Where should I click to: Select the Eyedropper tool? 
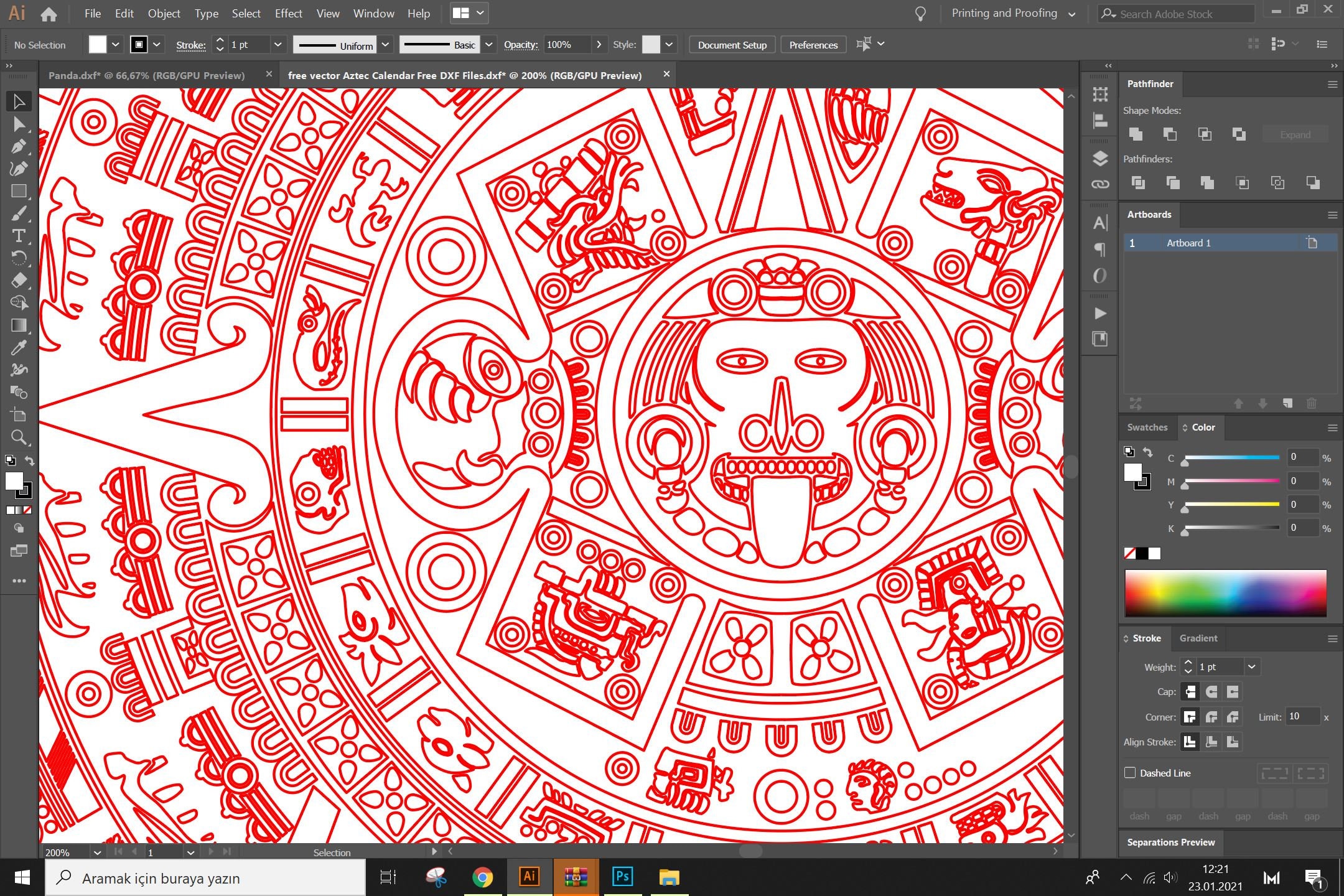pyautogui.click(x=19, y=347)
